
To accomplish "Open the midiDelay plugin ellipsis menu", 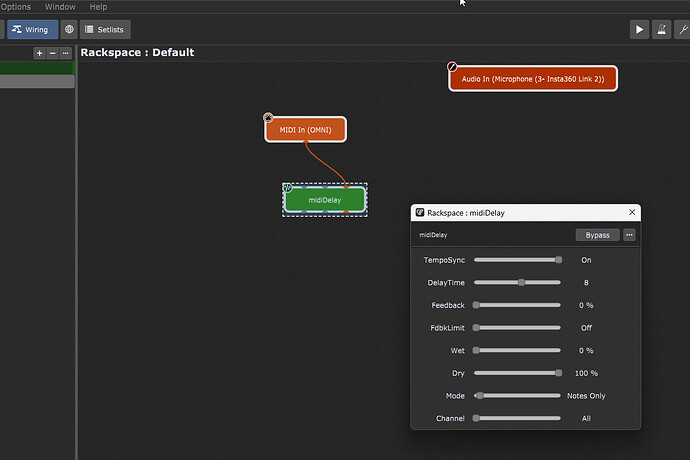I will [629, 235].
